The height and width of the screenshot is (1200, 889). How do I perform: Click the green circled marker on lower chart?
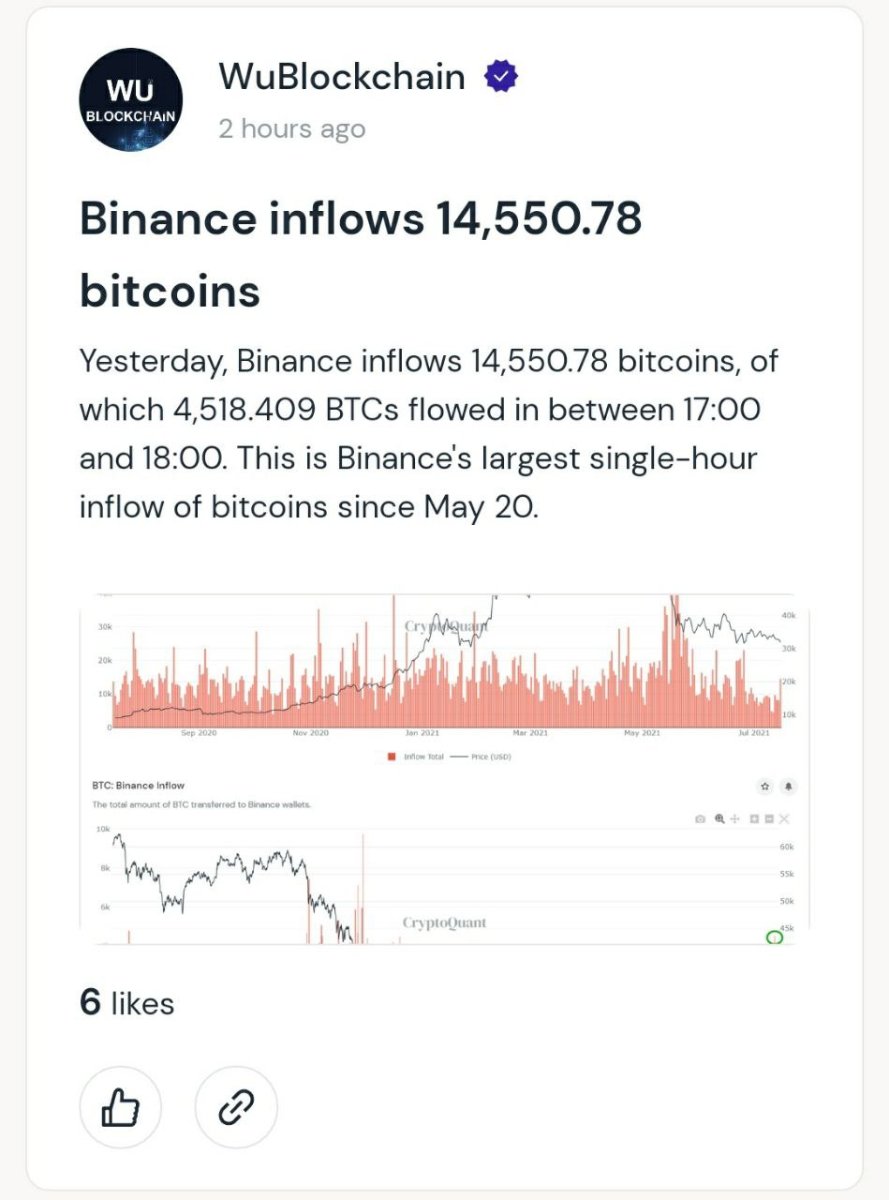tap(773, 937)
